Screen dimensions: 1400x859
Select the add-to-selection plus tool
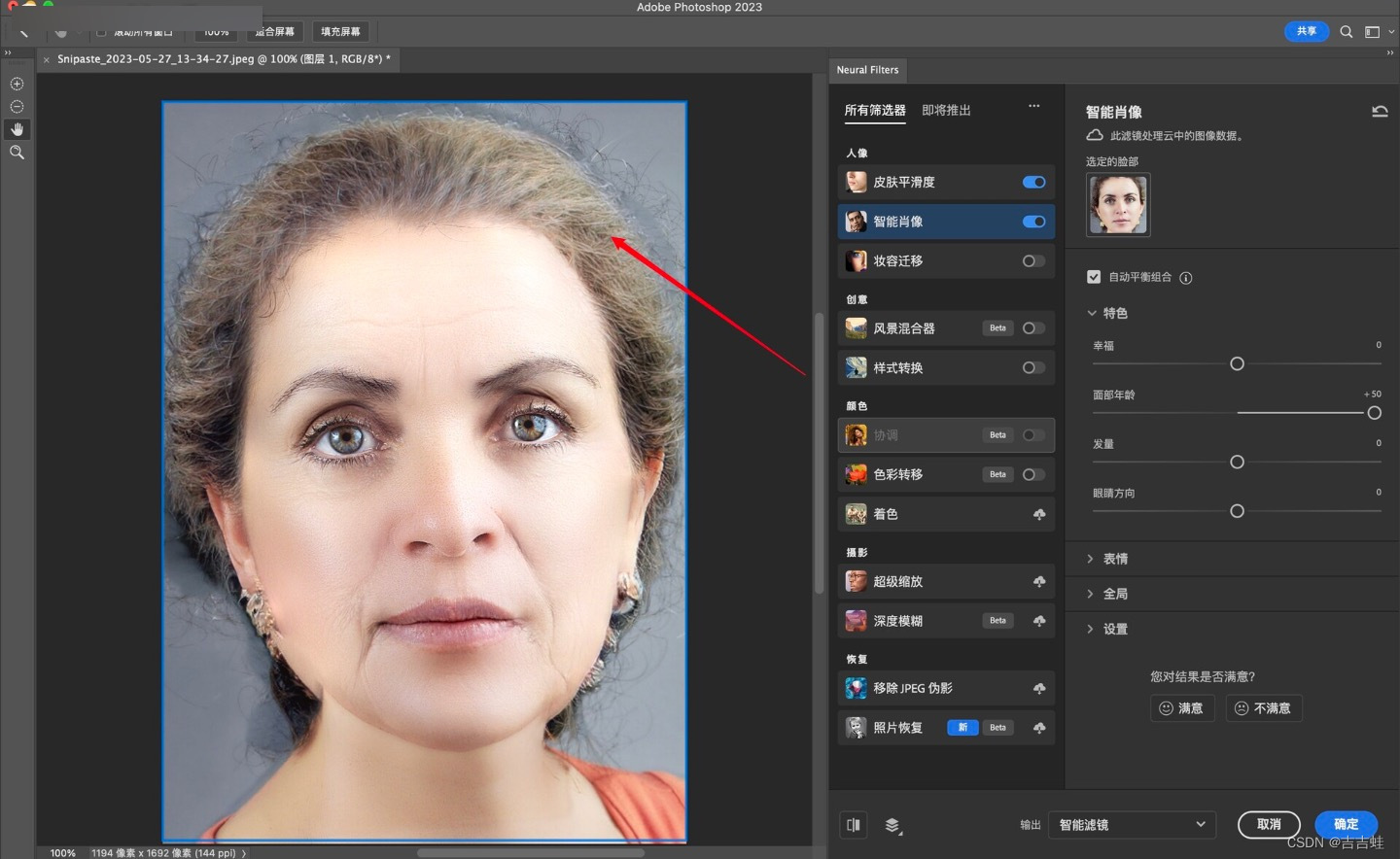(17, 84)
